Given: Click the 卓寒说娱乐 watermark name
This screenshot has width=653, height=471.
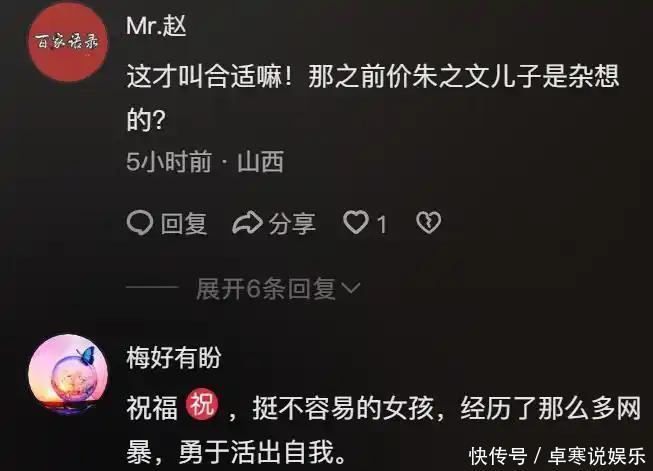Looking at the screenshot, I should (x=596, y=456).
